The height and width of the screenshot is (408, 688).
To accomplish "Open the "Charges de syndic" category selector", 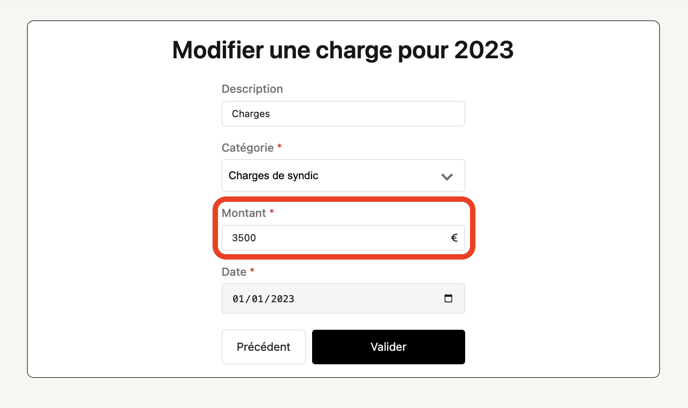I will tap(330, 176).
